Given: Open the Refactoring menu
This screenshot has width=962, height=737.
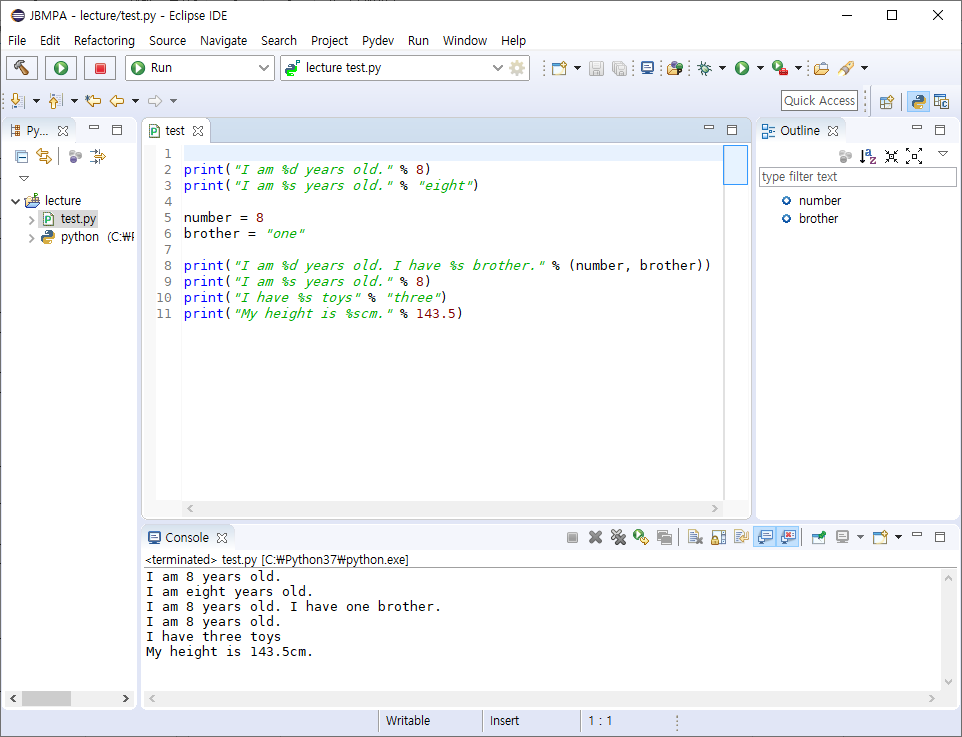Looking at the screenshot, I should (x=104, y=41).
